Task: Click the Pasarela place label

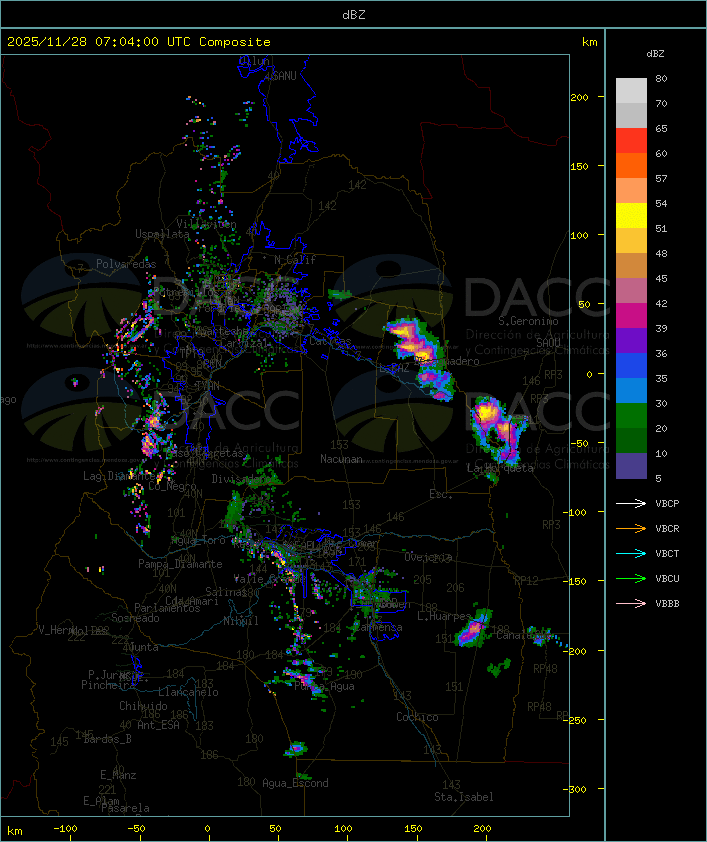Action: click(125, 808)
